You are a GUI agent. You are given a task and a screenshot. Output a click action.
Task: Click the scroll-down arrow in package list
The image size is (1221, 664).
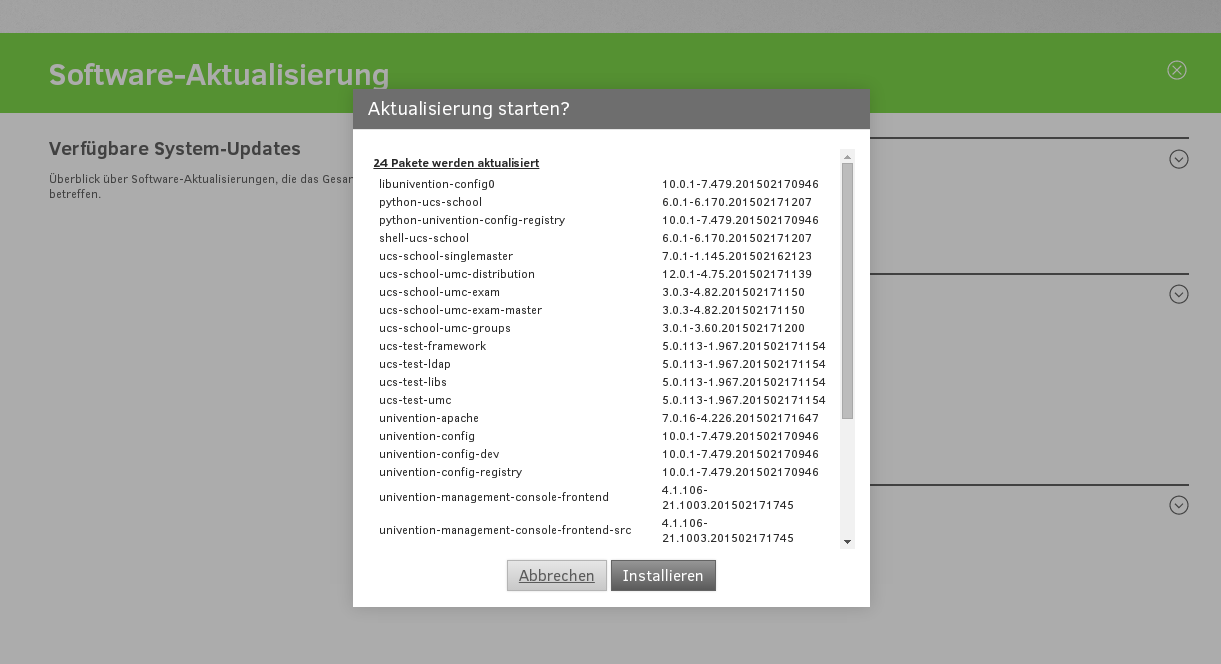coord(847,541)
